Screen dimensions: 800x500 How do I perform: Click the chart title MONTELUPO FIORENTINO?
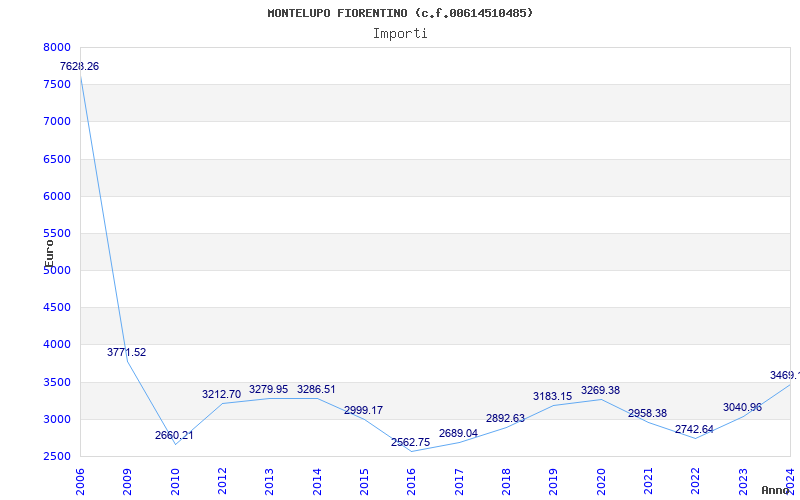coord(400,13)
